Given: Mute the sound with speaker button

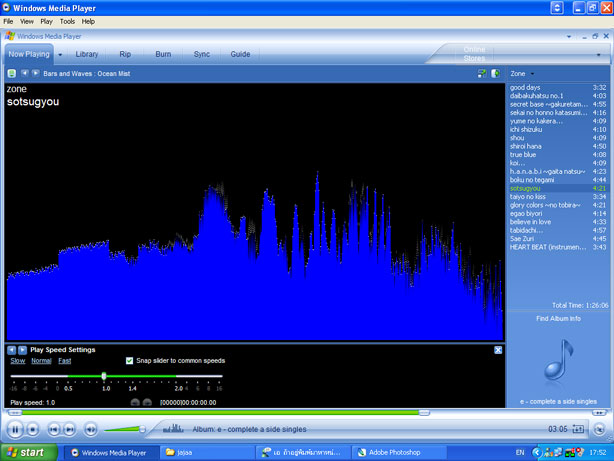Looking at the screenshot, I should 90,430.
